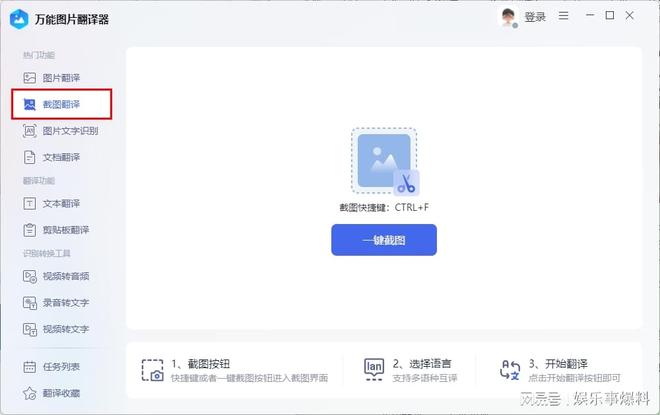Click the 任务列表 calendar icon

tap(29, 367)
